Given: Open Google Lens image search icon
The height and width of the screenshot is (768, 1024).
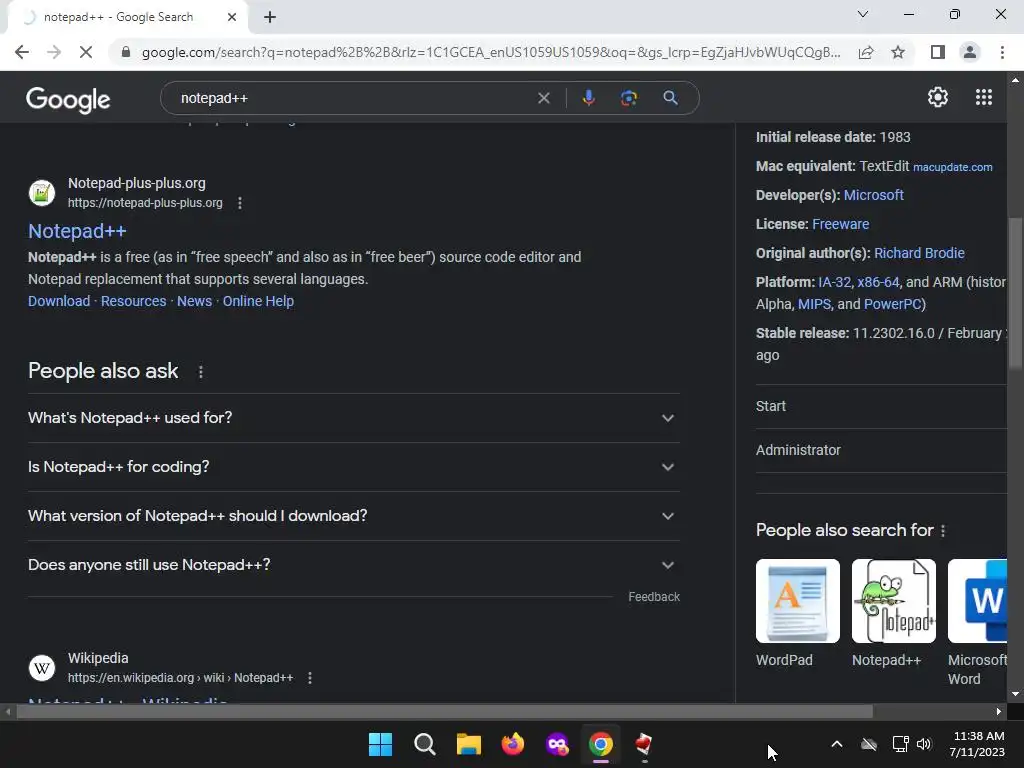Looking at the screenshot, I should tap(629, 98).
